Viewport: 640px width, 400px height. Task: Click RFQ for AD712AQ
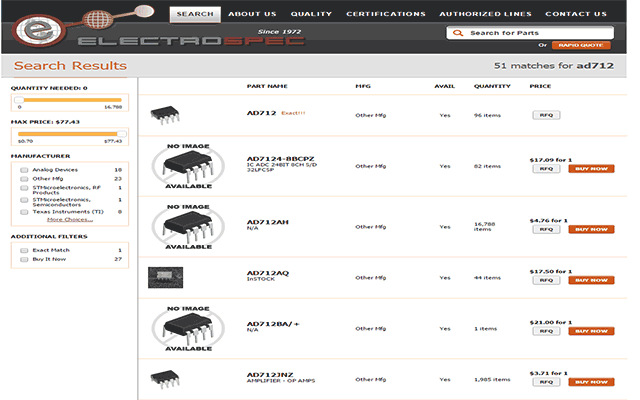[x=546, y=280]
